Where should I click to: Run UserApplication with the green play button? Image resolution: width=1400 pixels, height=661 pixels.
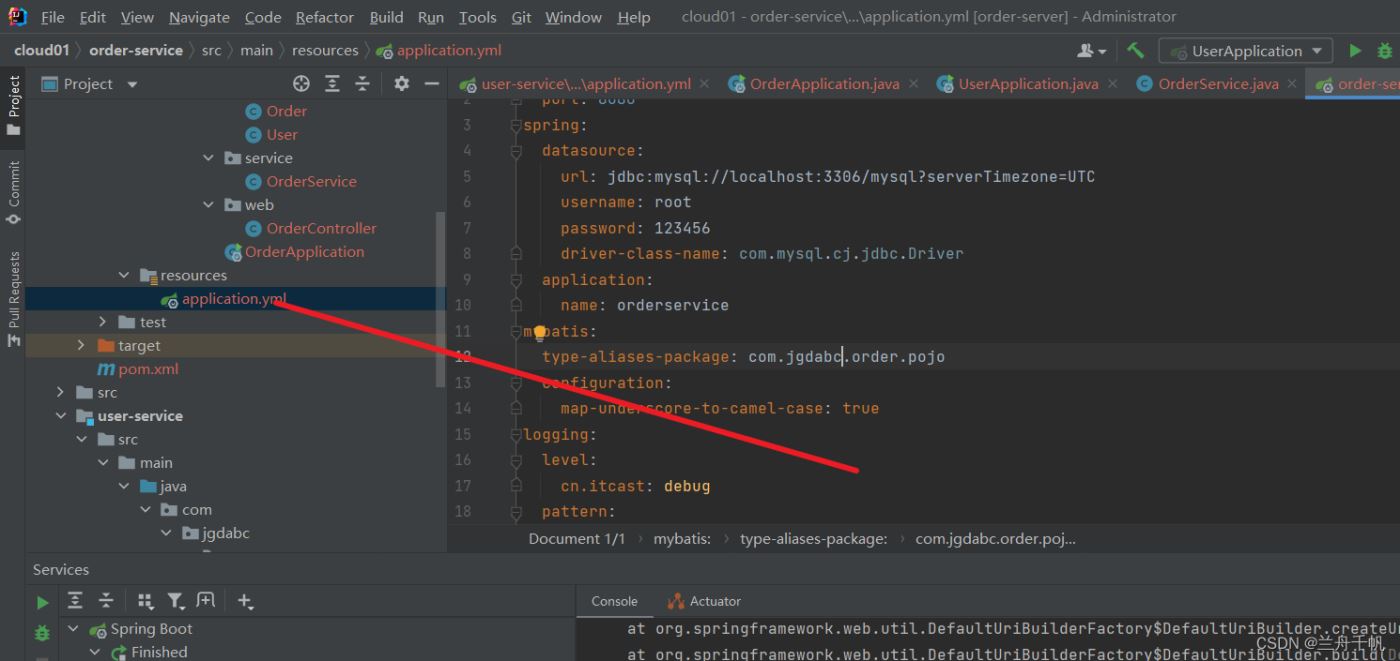point(1355,50)
